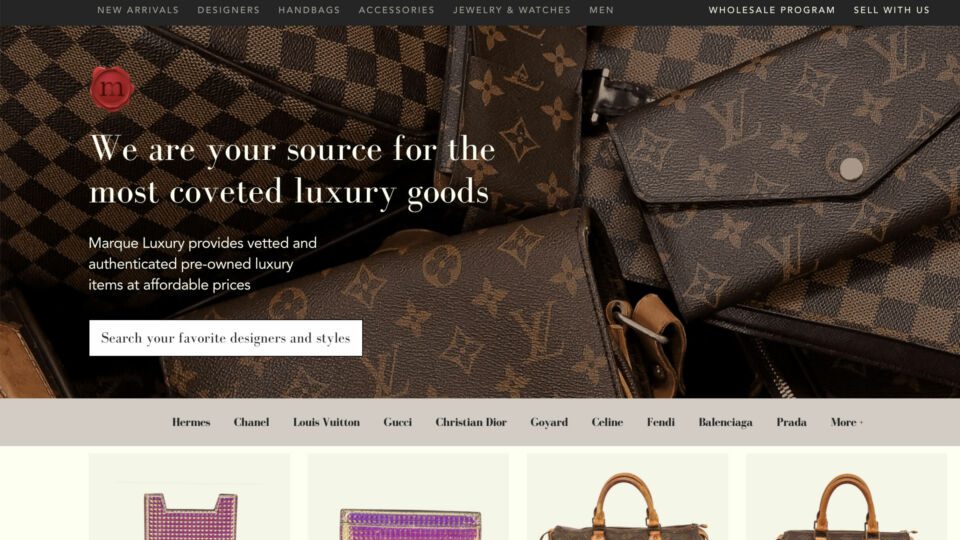Open the Accessories menu item
This screenshot has height=540, width=960.
397,10
